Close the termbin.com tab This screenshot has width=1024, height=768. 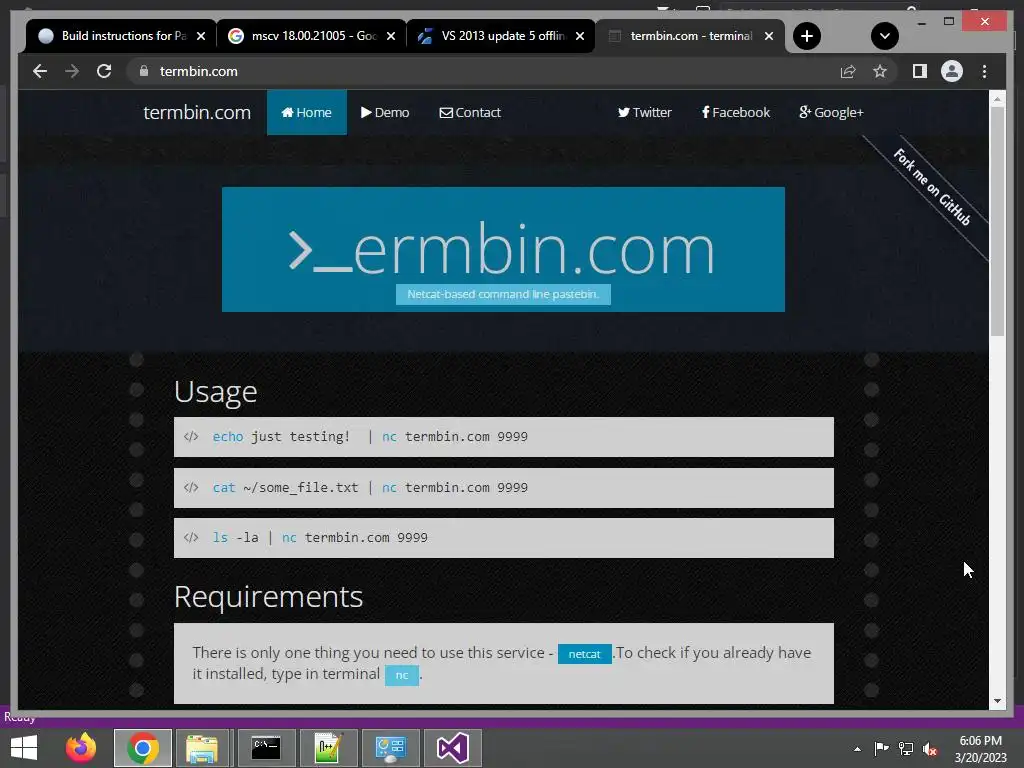(769, 36)
